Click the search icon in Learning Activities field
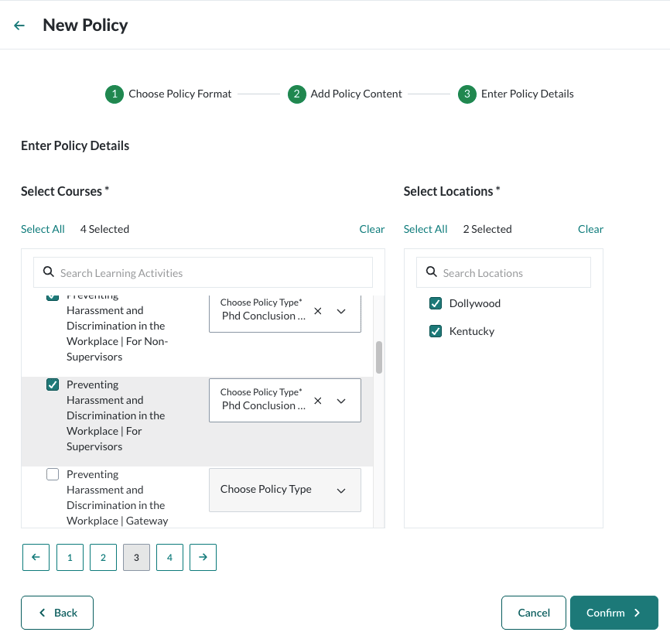Image resolution: width=670 pixels, height=639 pixels. (48, 272)
